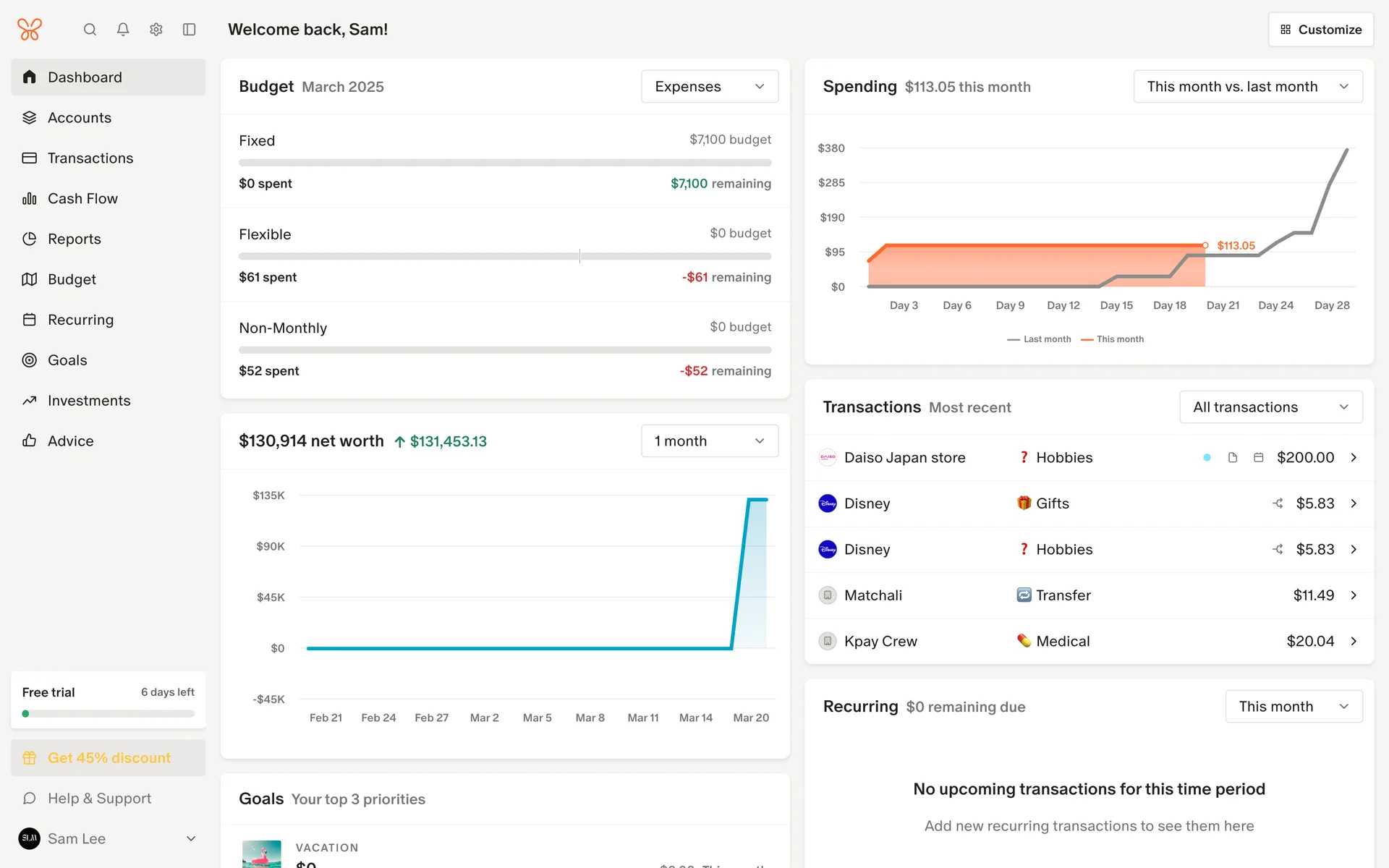Open notifications bell icon
This screenshot has height=868, width=1389.
123,30
